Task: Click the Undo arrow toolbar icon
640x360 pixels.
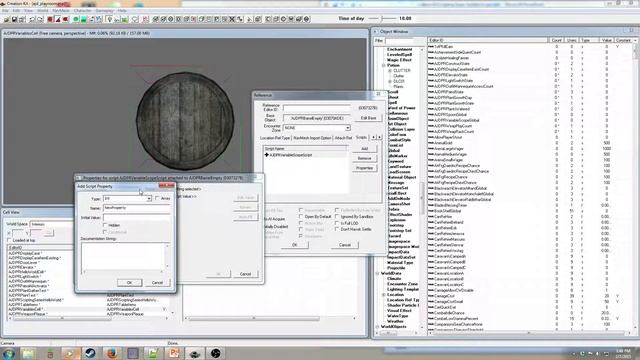Action: click(x=32, y=19)
